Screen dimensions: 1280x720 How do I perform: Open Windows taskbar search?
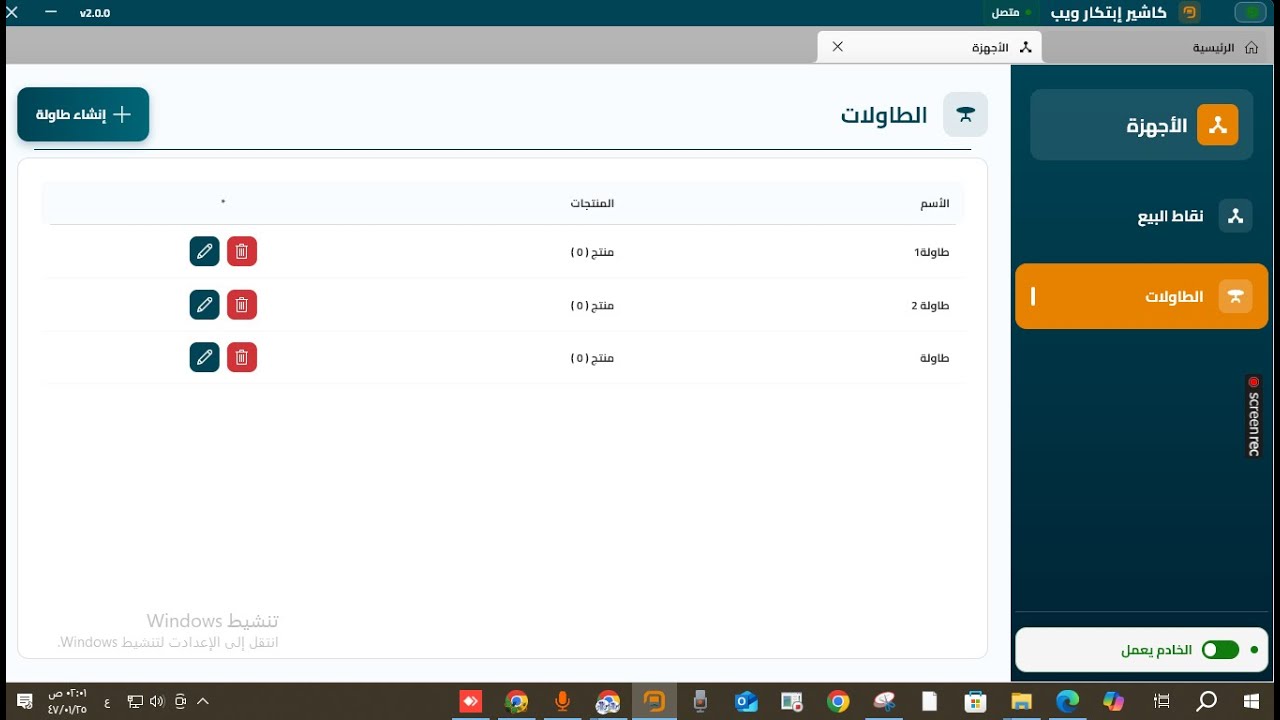(x=1207, y=701)
